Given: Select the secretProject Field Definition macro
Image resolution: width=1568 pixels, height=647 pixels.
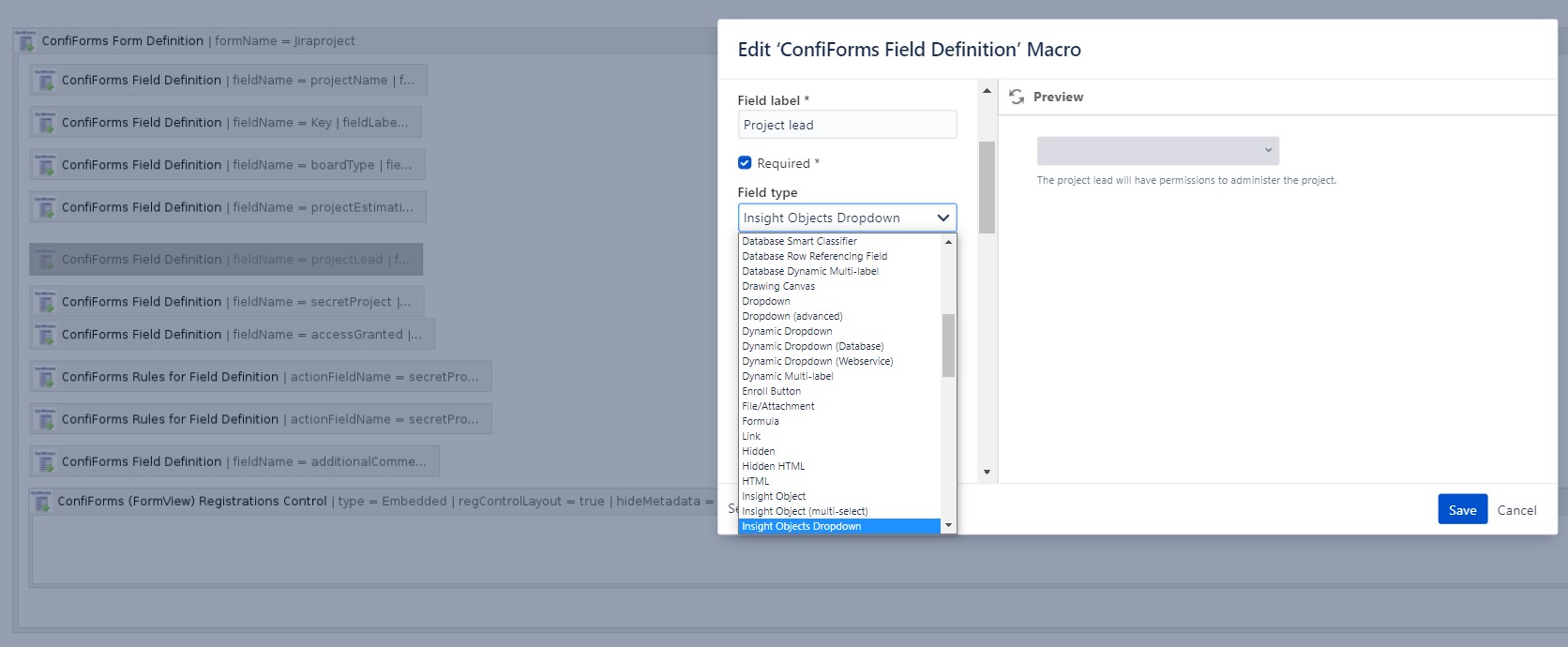Looking at the screenshot, I should (x=227, y=302).
